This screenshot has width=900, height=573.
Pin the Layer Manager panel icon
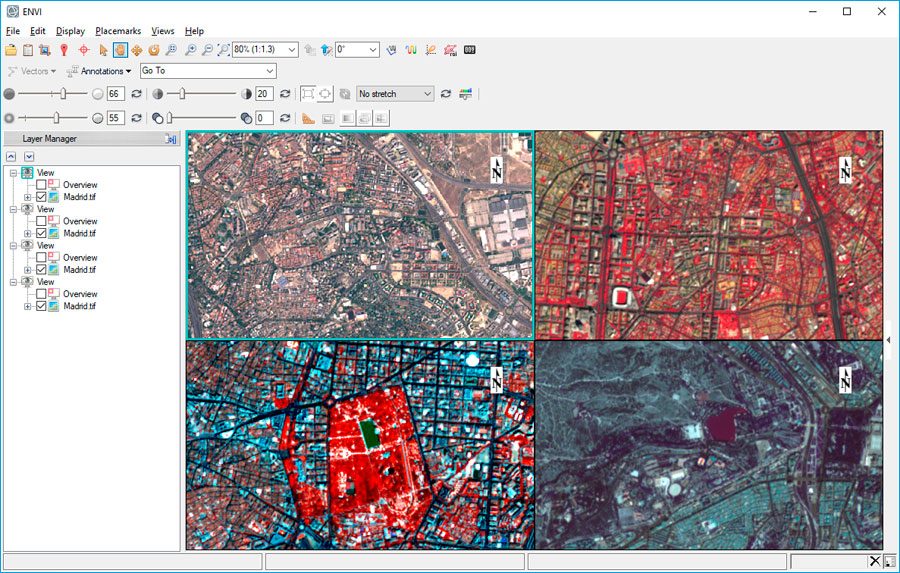click(171, 138)
